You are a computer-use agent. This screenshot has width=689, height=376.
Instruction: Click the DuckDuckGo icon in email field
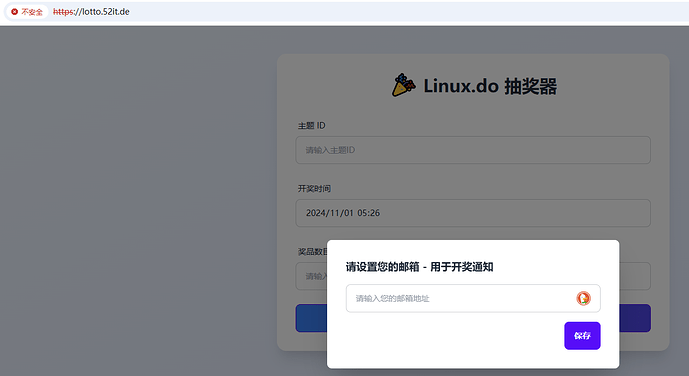pos(583,298)
